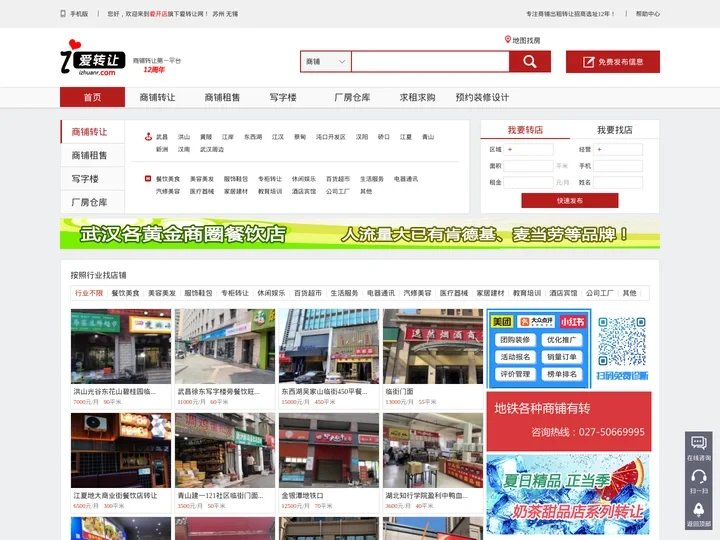Open the 临街门面 listing photo
The height and width of the screenshot is (540, 720).
point(433,346)
